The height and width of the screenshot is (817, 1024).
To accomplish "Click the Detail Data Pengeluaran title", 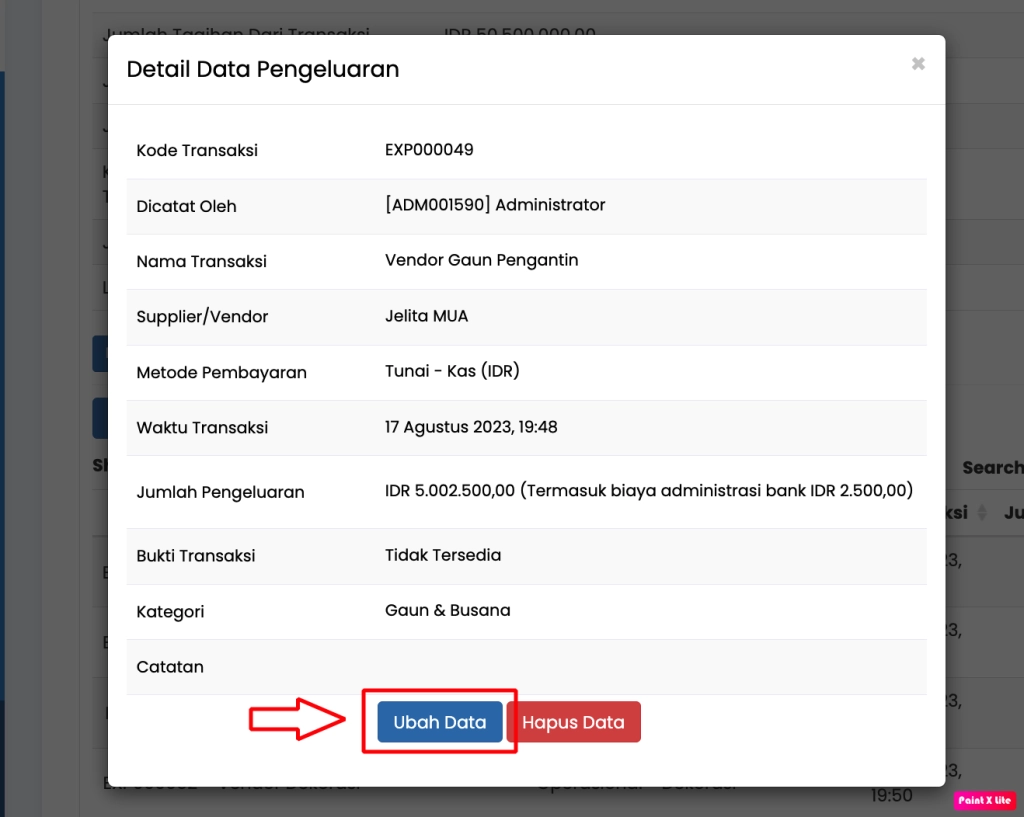I will [x=262, y=69].
